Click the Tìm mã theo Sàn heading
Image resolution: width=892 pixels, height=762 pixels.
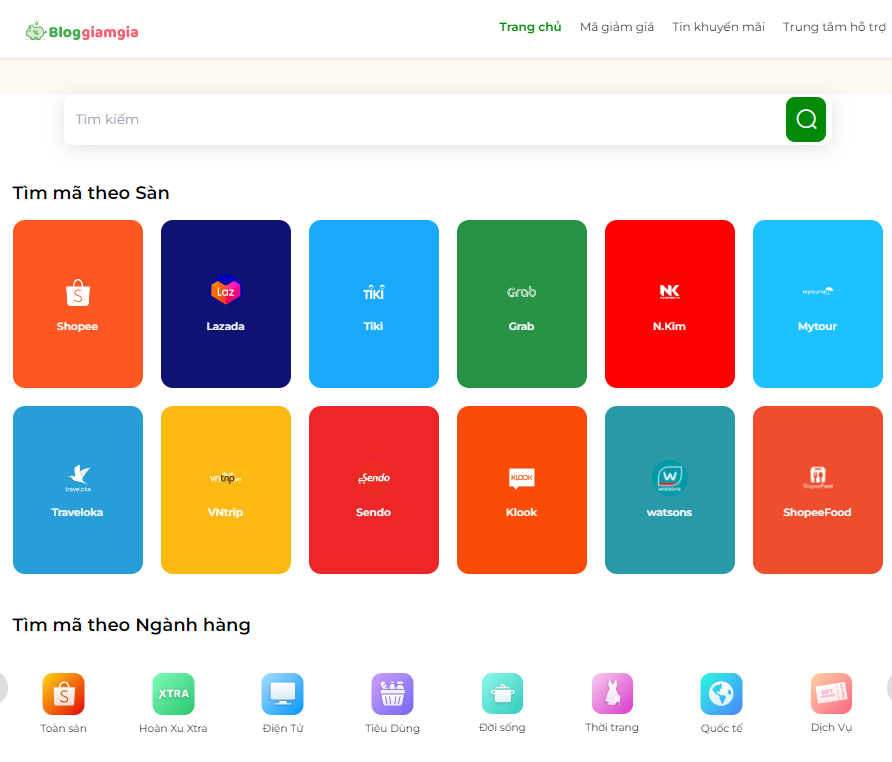[91, 193]
